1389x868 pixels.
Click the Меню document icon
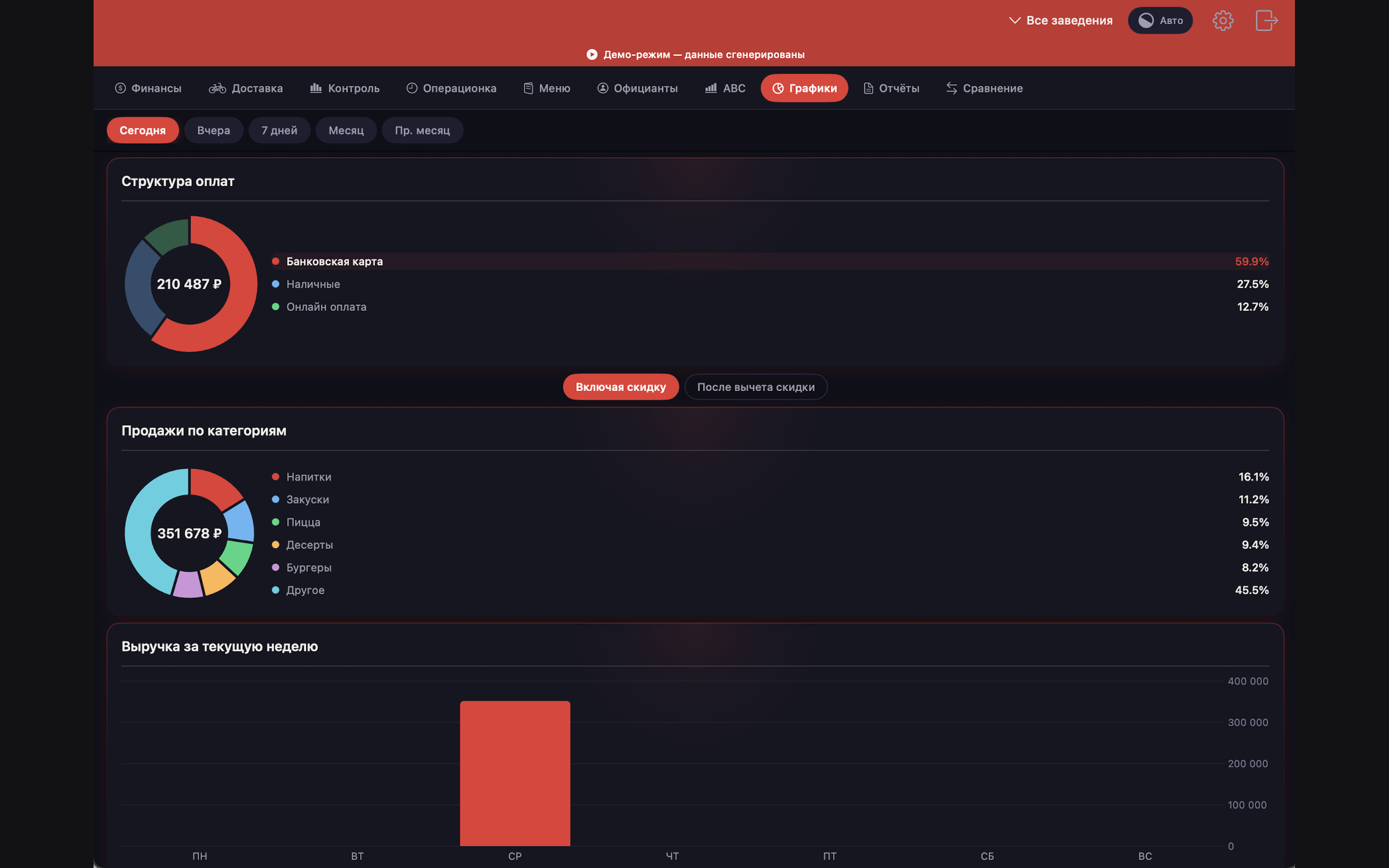(x=528, y=88)
